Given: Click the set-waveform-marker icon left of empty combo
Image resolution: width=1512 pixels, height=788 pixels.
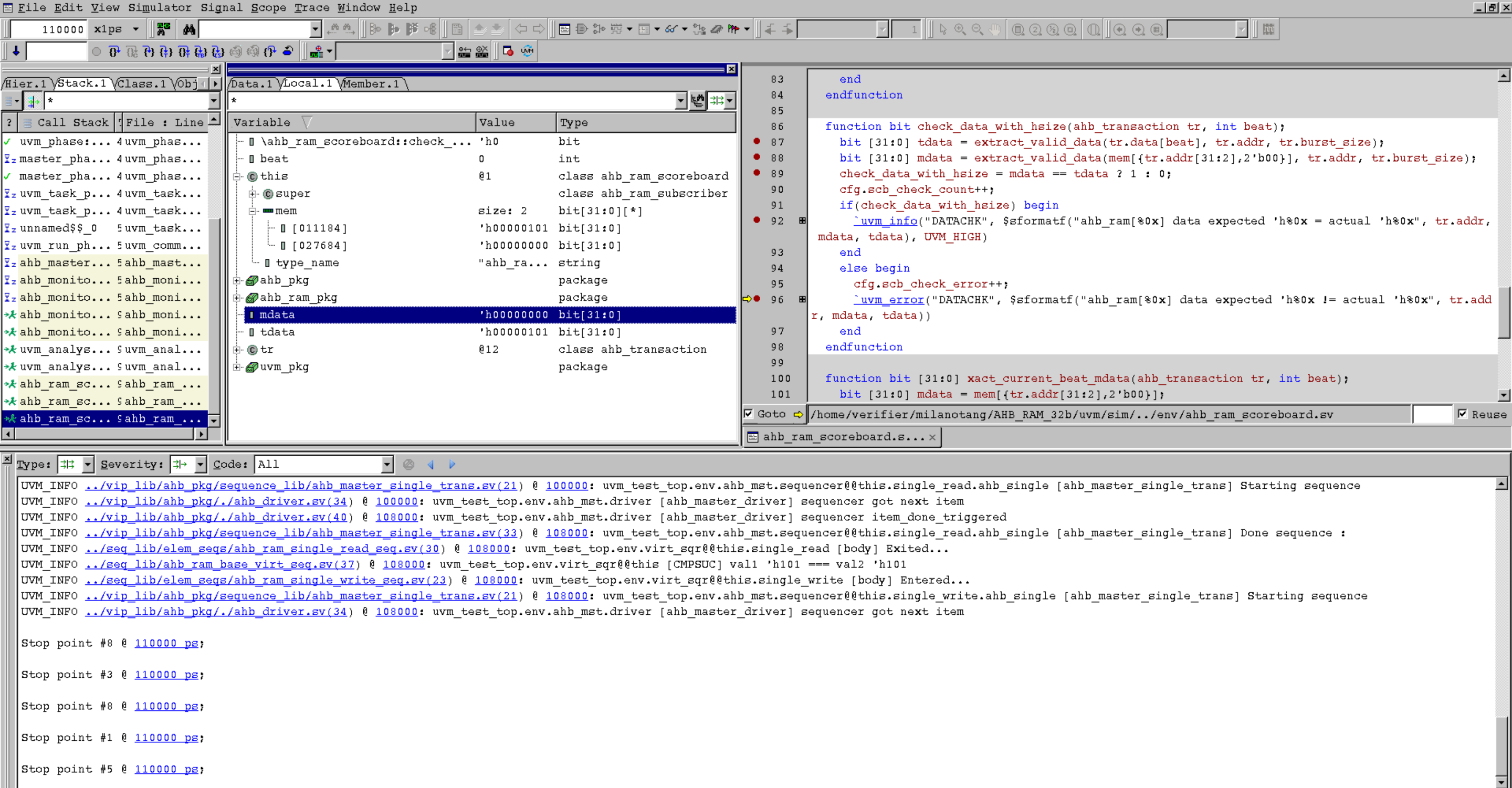Looking at the screenshot, I should tap(317, 51).
